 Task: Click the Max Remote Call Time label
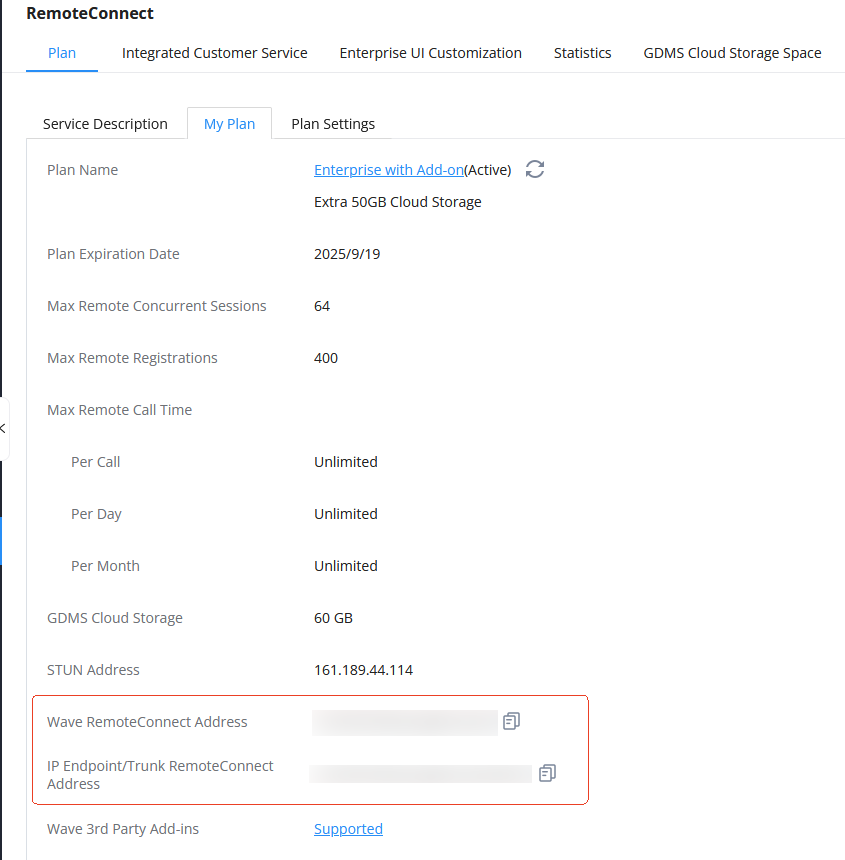click(120, 410)
